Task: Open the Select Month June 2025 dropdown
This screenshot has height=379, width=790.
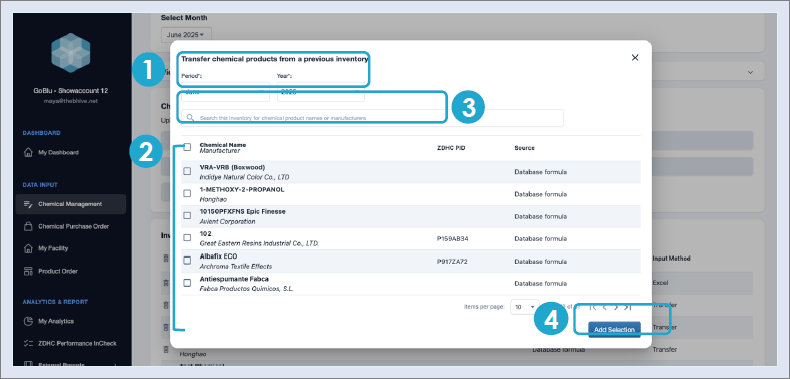Action: point(186,35)
